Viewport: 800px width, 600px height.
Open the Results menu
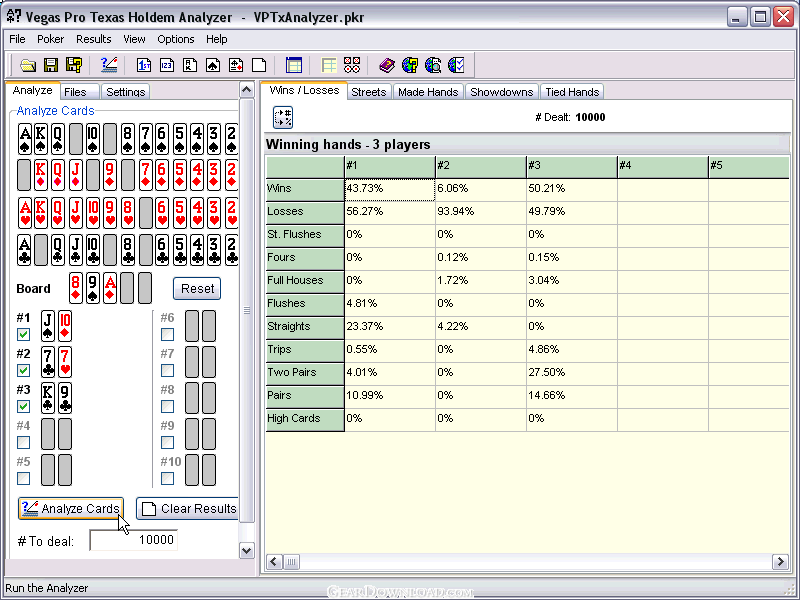pyautogui.click(x=93, y=39)
